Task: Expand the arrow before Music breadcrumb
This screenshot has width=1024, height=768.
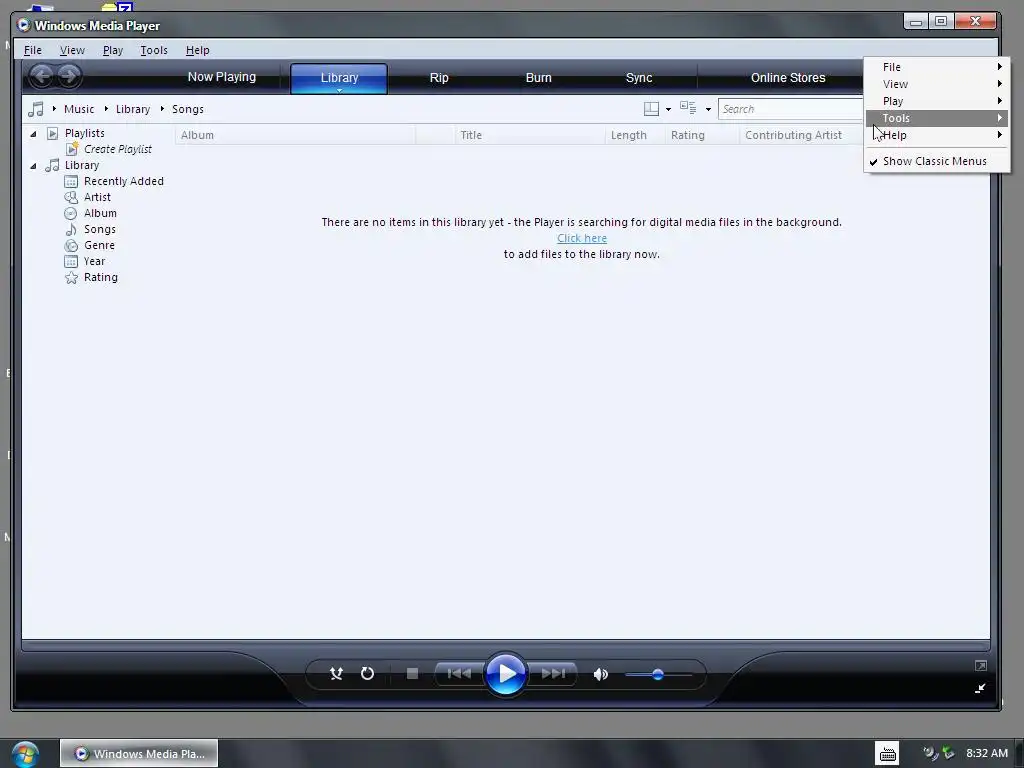Action: click(x=54, y=108)
